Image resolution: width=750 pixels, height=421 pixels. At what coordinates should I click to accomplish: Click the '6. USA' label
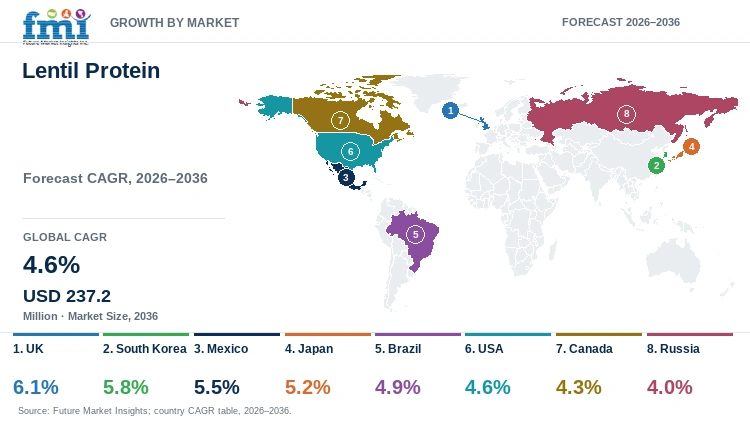click(x=484, y=349)
